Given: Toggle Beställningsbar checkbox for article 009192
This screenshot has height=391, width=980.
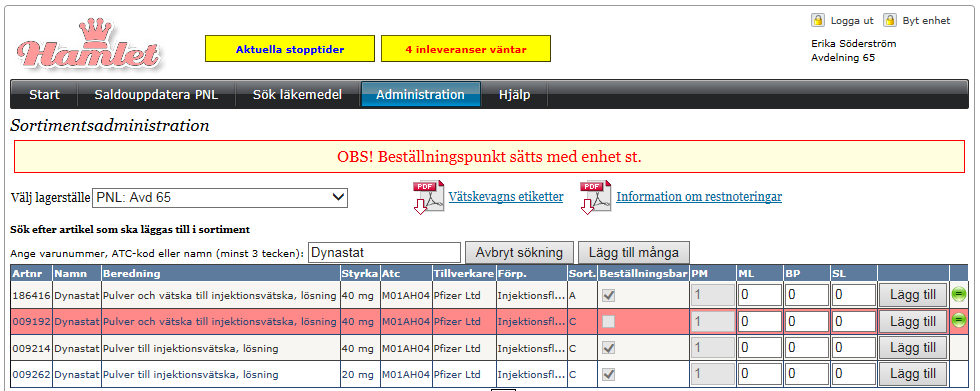Looking at the screenshot, I should tap(608, 322).
